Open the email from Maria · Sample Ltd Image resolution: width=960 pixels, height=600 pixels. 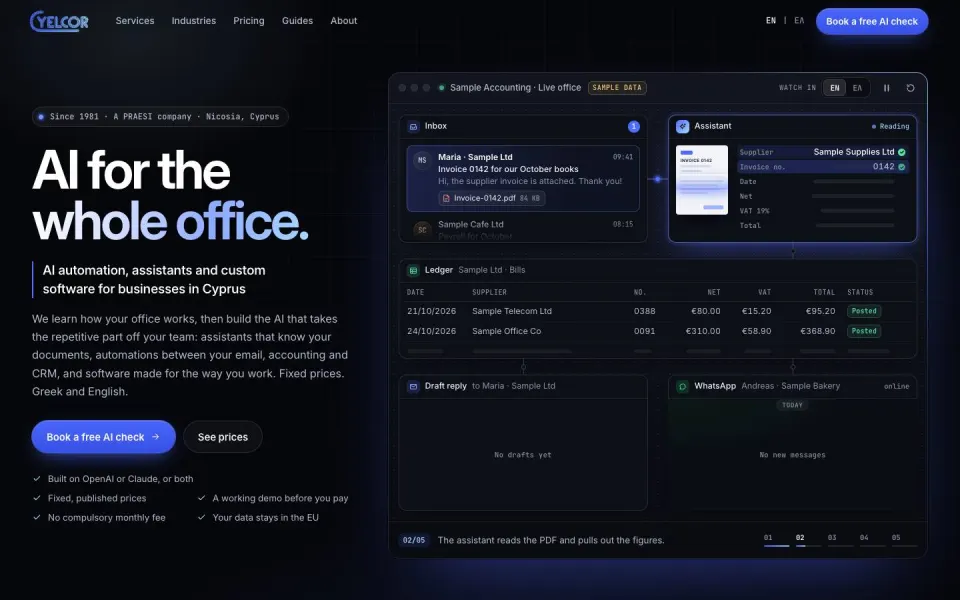[x=523, y=178]
